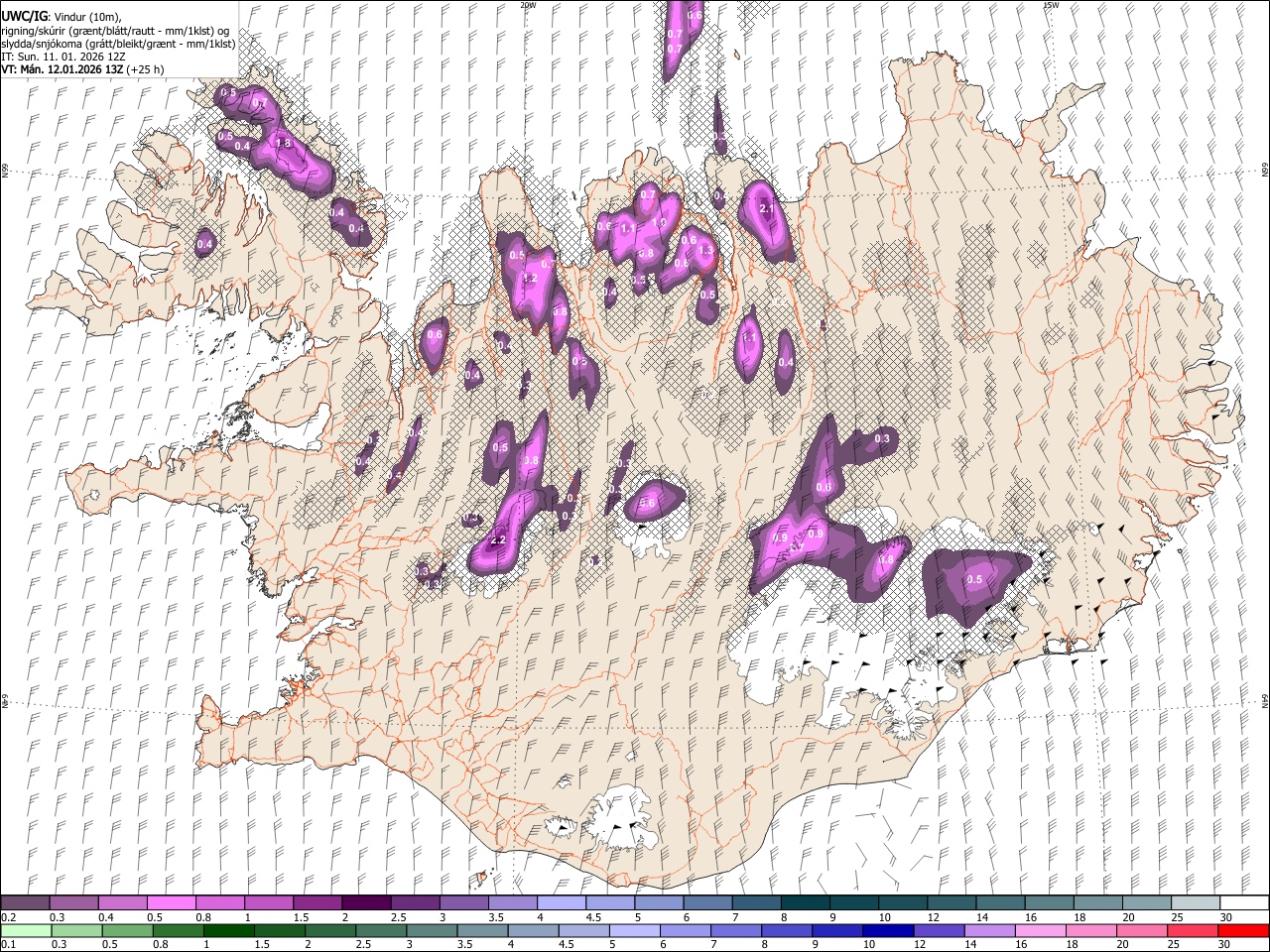Image resolution: width=1270 pixels, height=952 pixels.
Task: Pick the grey-green 3–3.5 rain legend swatch
Action: tap(432, 930)
